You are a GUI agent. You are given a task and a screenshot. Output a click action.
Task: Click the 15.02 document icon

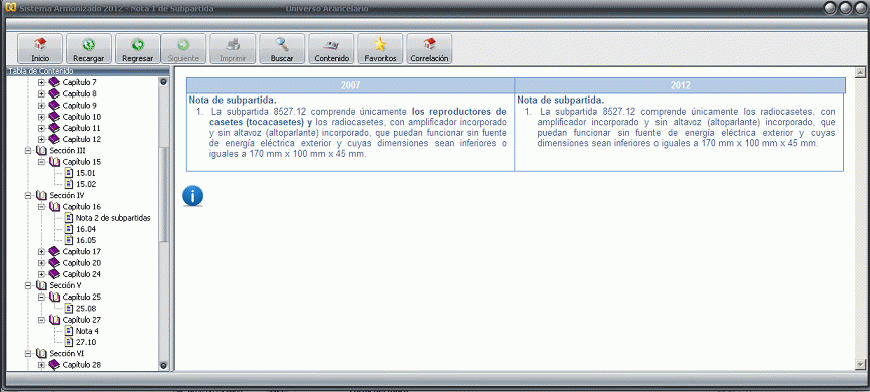point(69,184)
